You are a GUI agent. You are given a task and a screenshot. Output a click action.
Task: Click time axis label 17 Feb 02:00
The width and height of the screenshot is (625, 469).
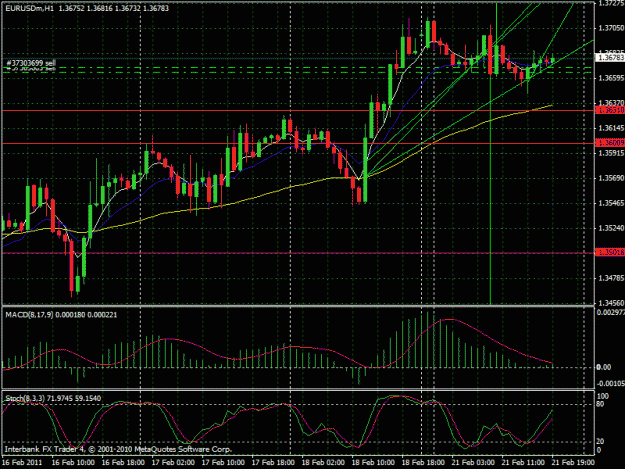pyautogui.click(x=173, y=463)
